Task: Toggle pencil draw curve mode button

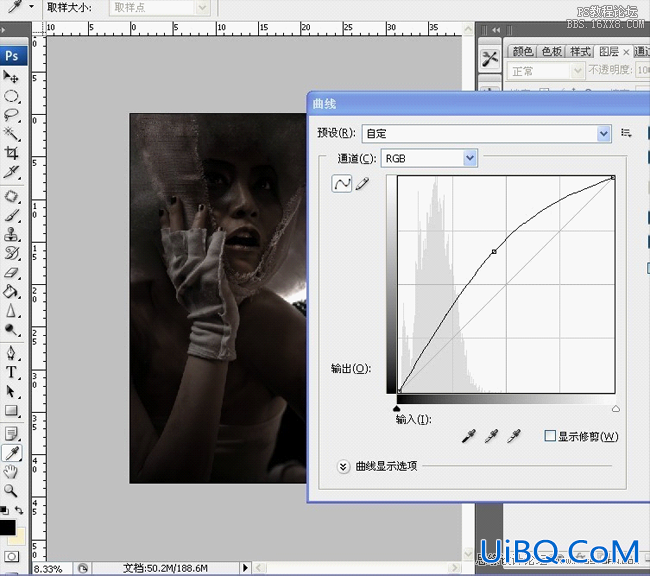Action: (362, 184)
